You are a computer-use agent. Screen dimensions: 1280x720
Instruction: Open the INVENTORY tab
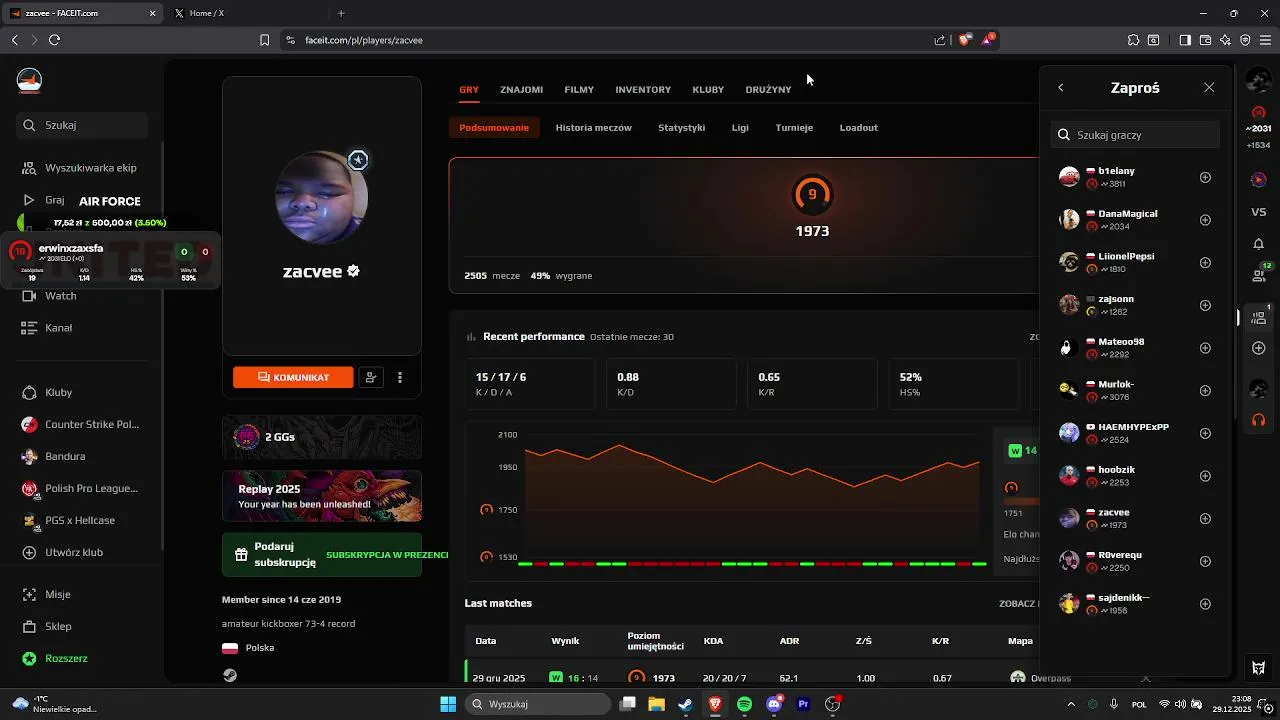(x=643, y=89)
